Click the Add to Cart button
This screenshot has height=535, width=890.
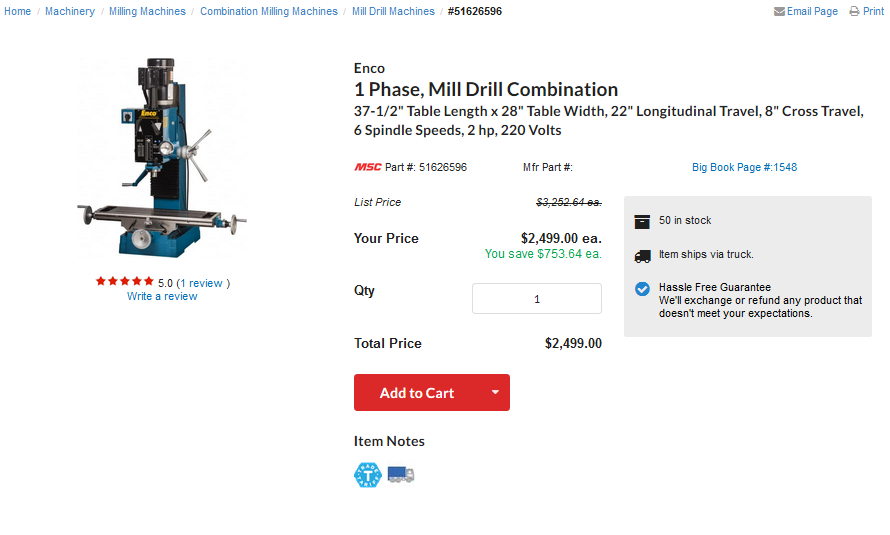coord(417,392)
